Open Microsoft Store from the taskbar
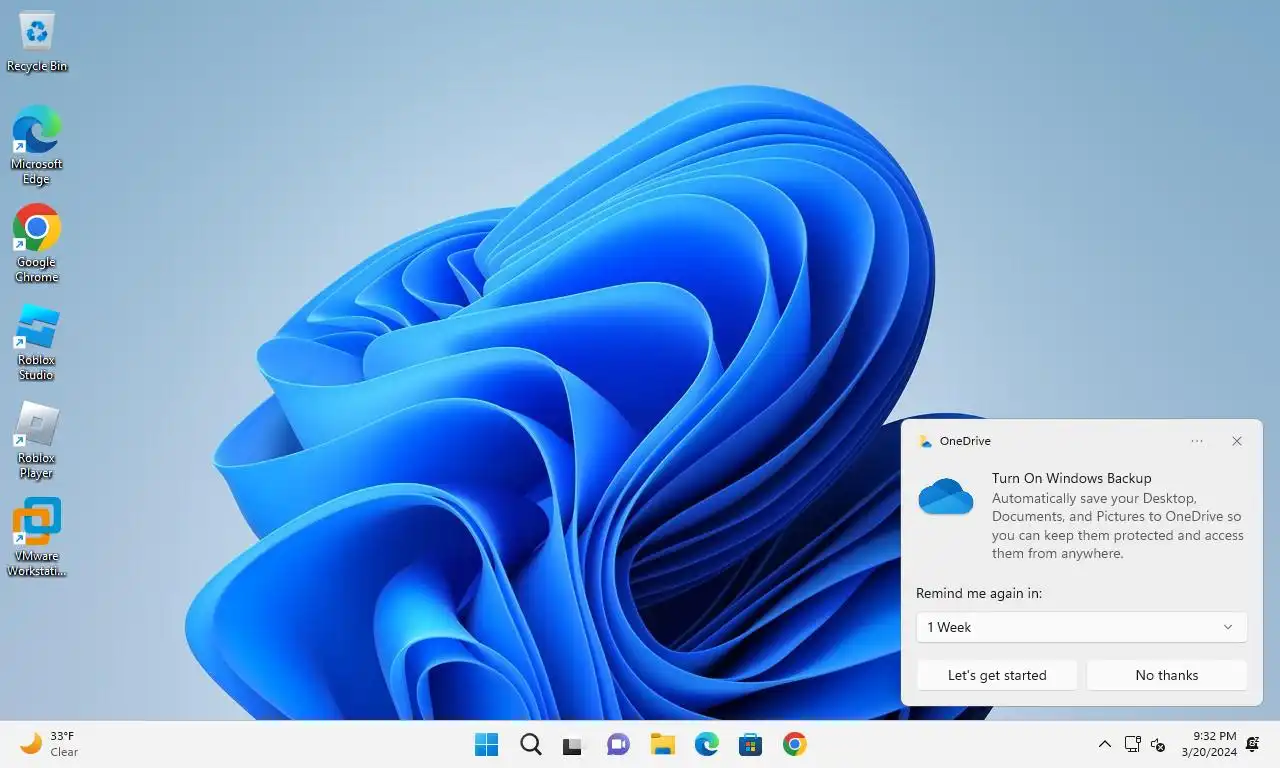Viewport: 1280px width, 768px height. point(750,744)
